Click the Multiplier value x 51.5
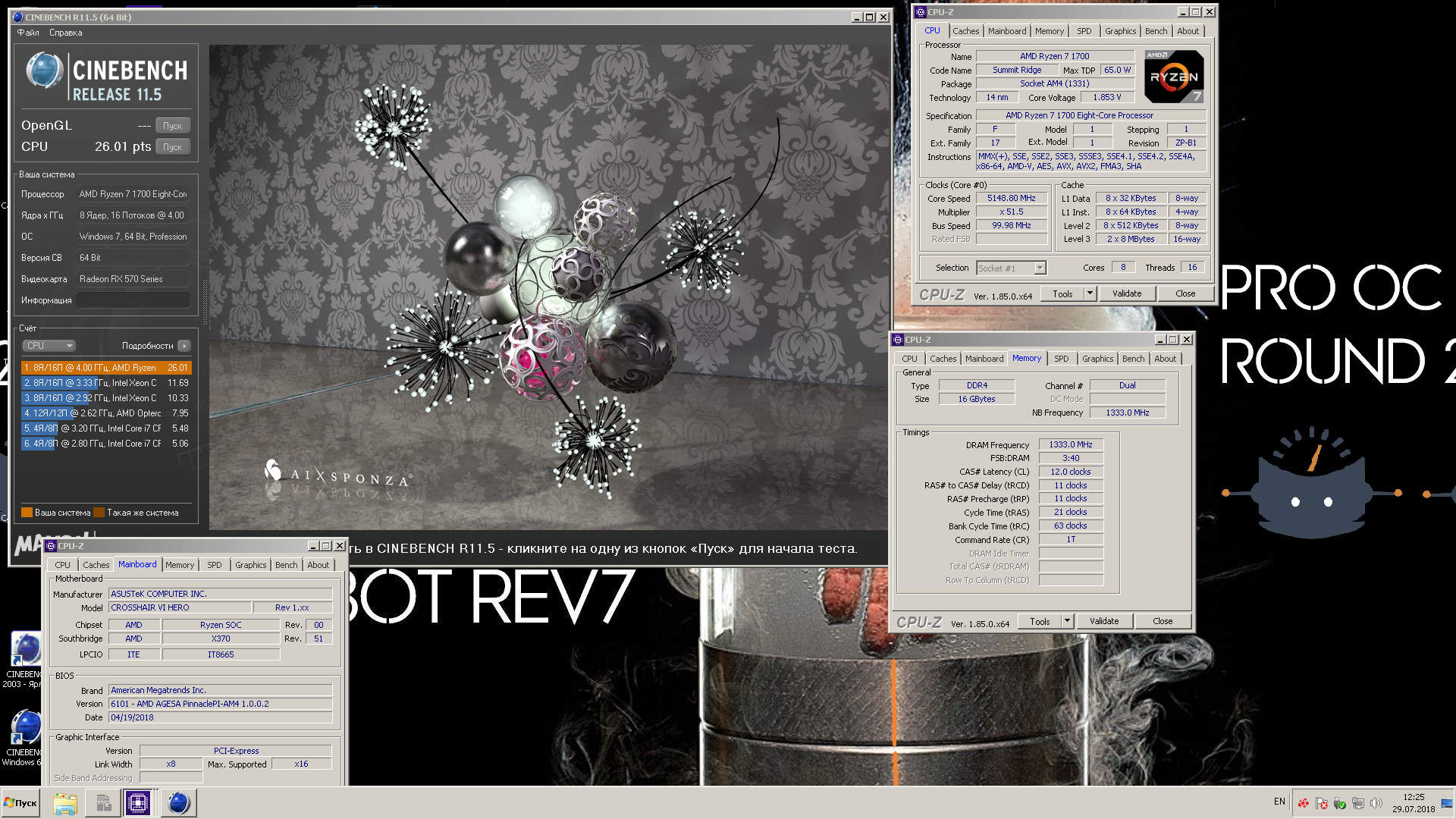 click(1011, 212)
